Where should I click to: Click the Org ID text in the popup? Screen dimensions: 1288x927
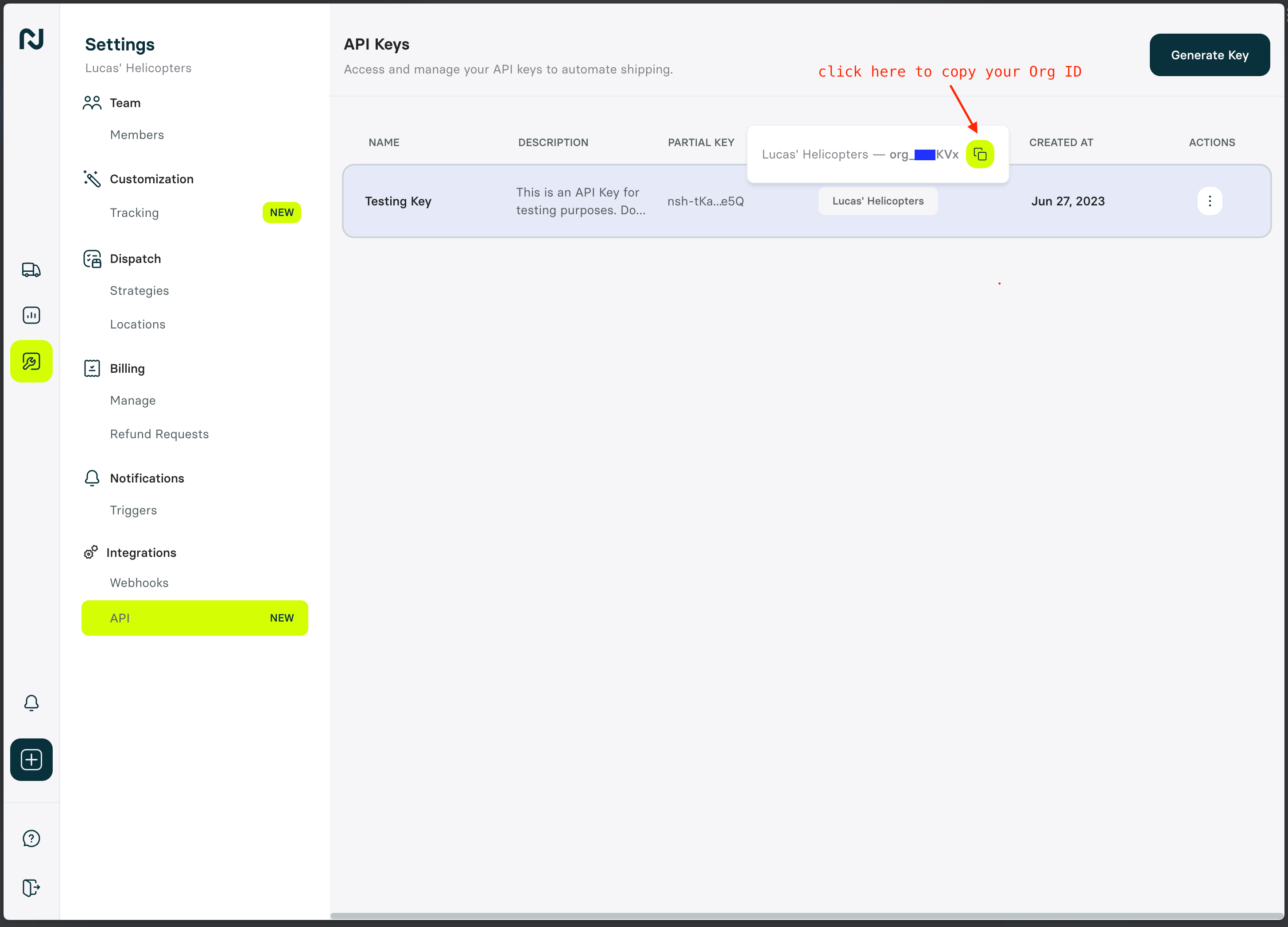[x=924, y=154]
